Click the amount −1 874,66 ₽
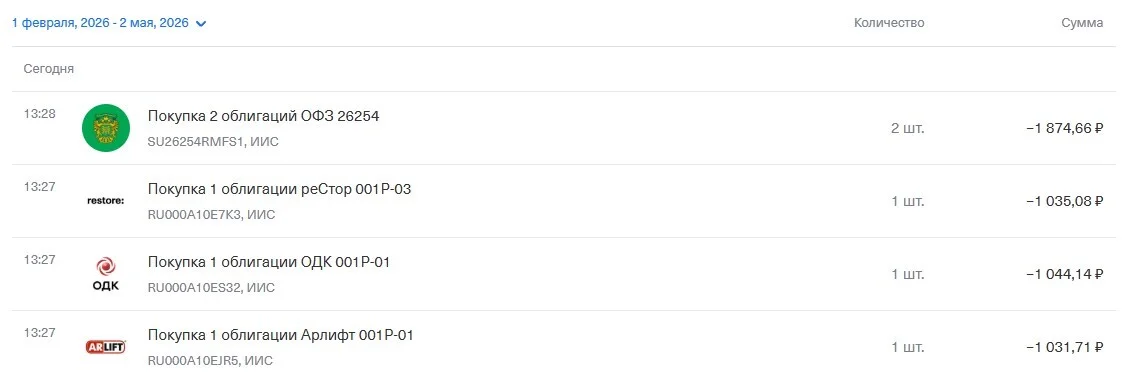The image size is (1126, 376). (1064, 128)
